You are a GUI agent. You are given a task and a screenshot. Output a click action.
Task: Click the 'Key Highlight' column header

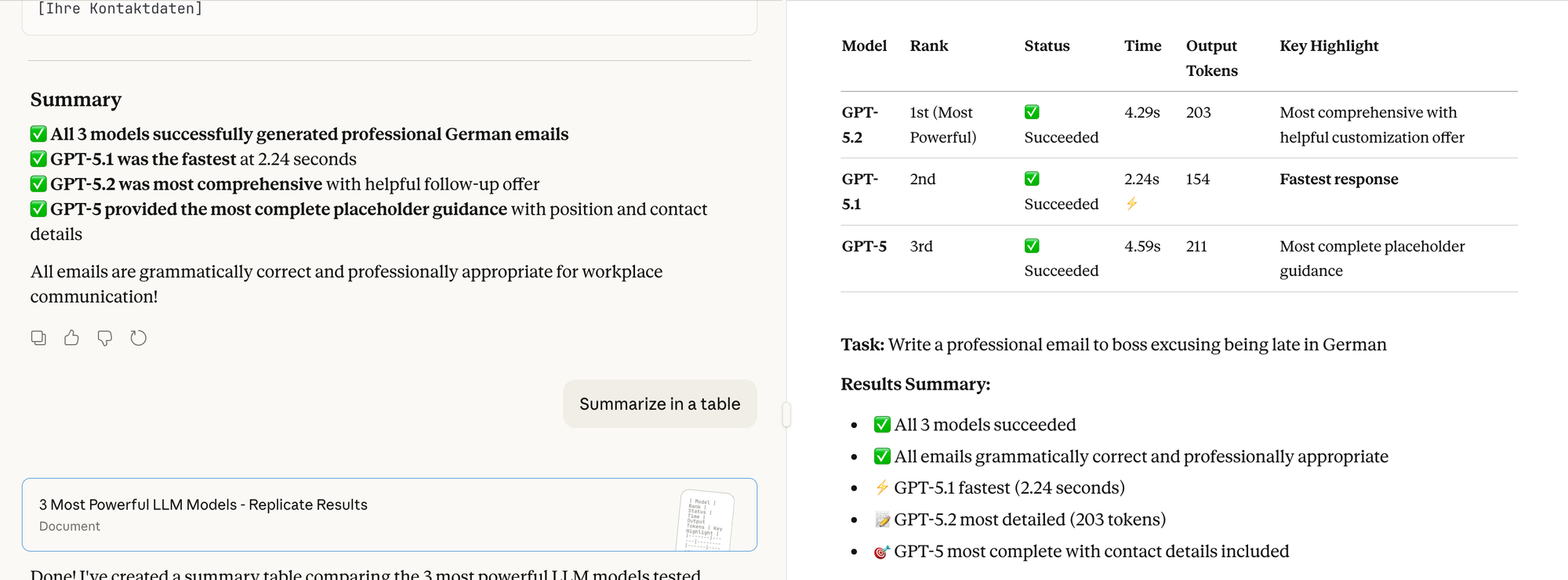pos(1328,45)
